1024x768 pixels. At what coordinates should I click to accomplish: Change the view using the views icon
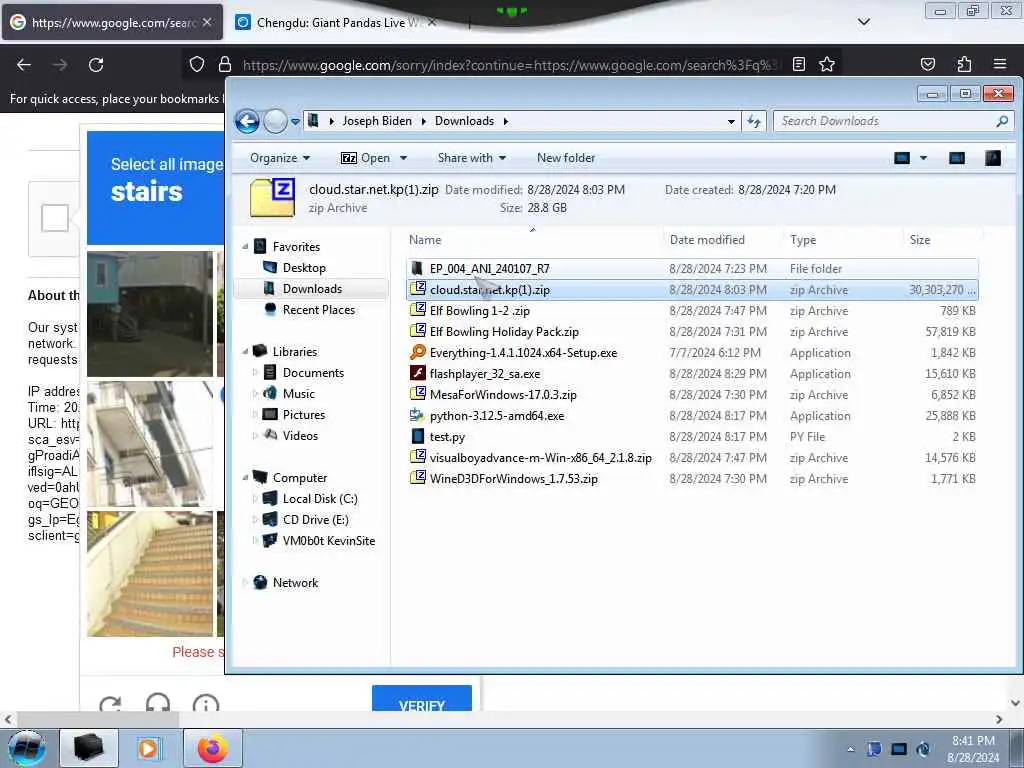tap(902, 158)
